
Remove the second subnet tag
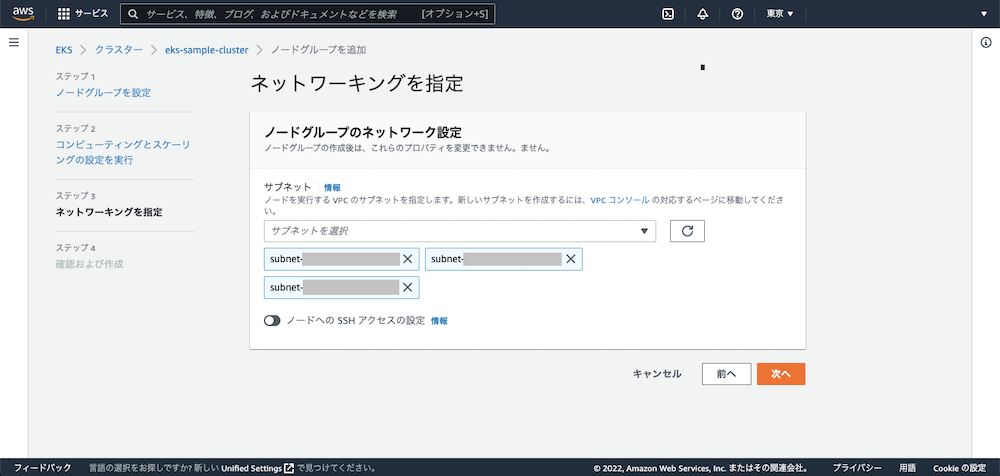570,259
